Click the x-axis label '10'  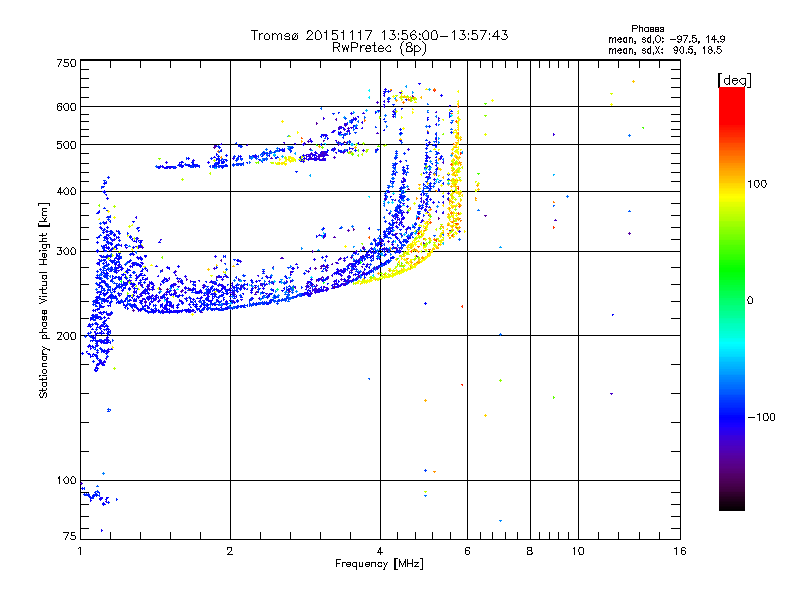coord(578,551)
